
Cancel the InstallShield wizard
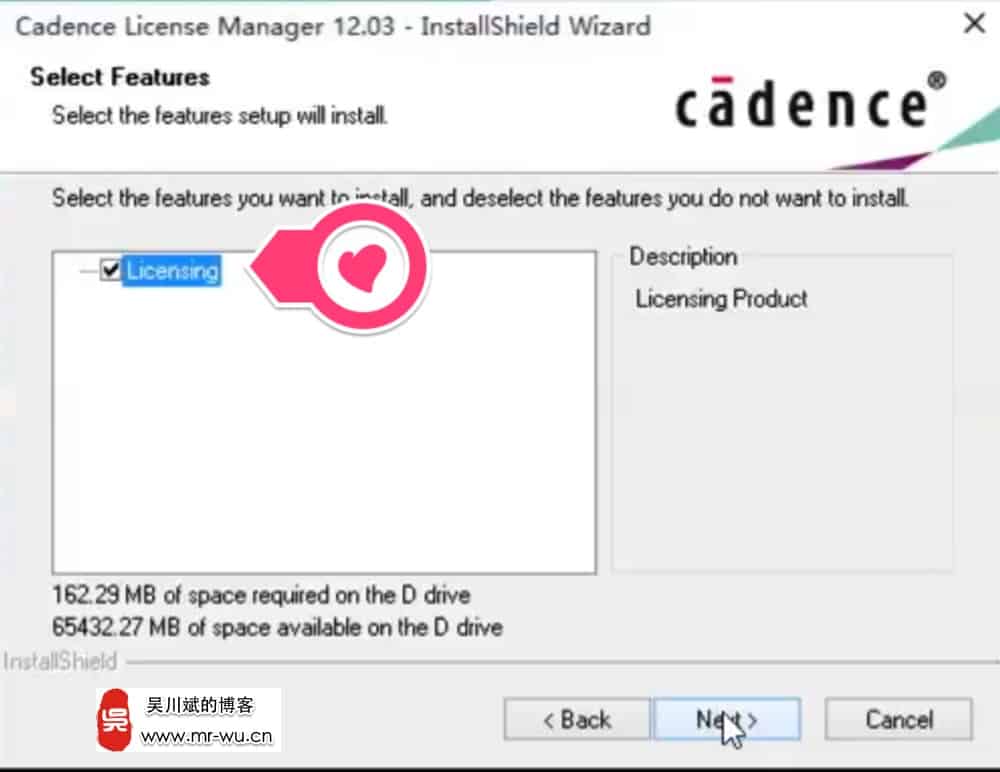(x=899, y=719)
